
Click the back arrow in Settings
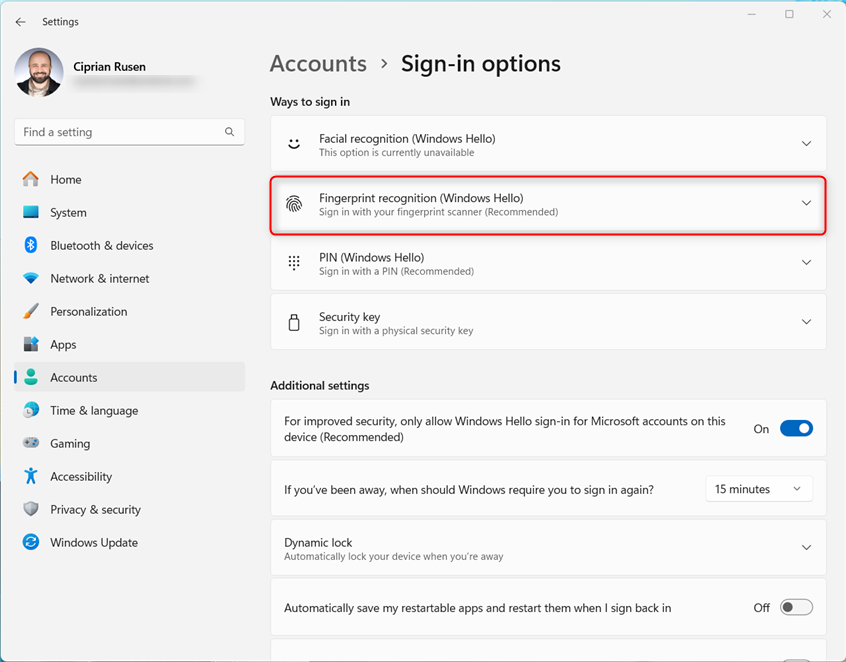click(x=21, y=22)
